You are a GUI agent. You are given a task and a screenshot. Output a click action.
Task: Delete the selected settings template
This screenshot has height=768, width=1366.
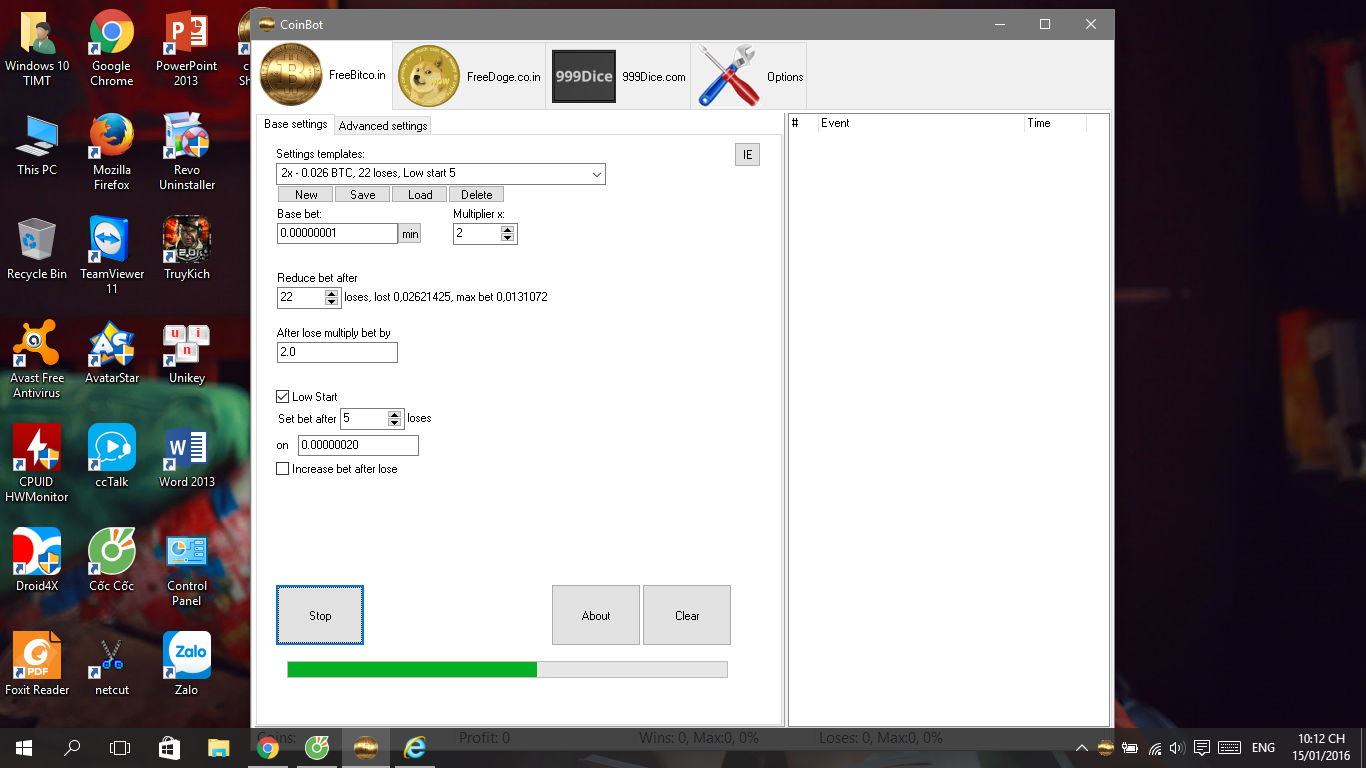tap(477, 195)
